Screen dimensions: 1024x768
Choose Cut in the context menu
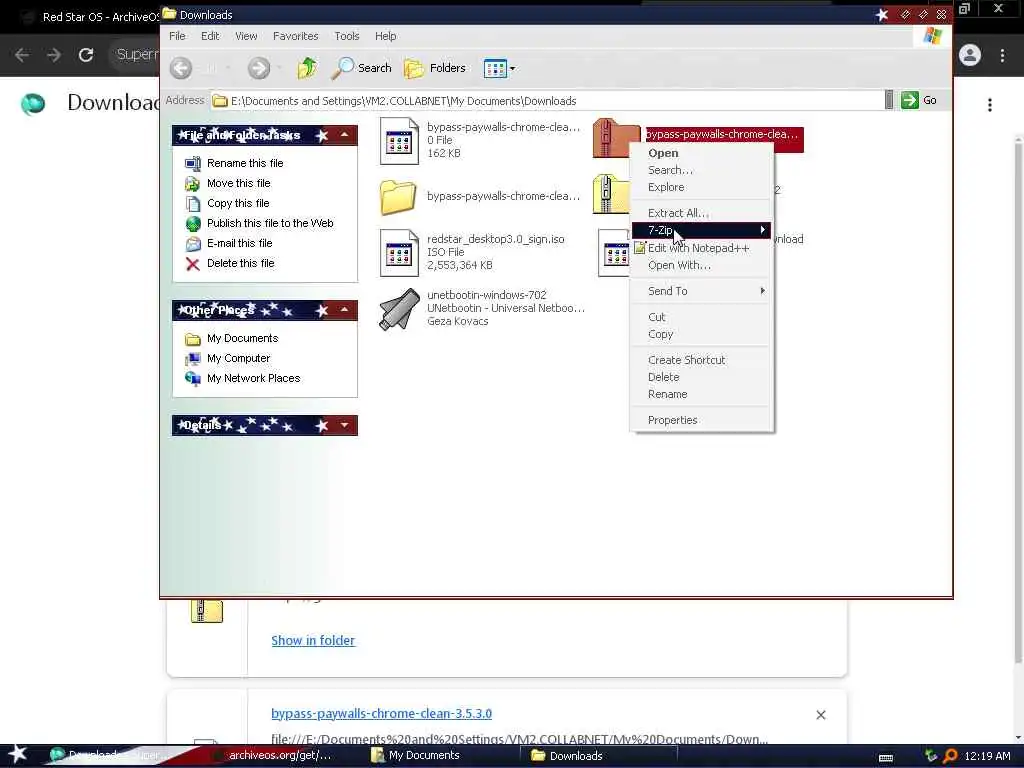point(701,317)
